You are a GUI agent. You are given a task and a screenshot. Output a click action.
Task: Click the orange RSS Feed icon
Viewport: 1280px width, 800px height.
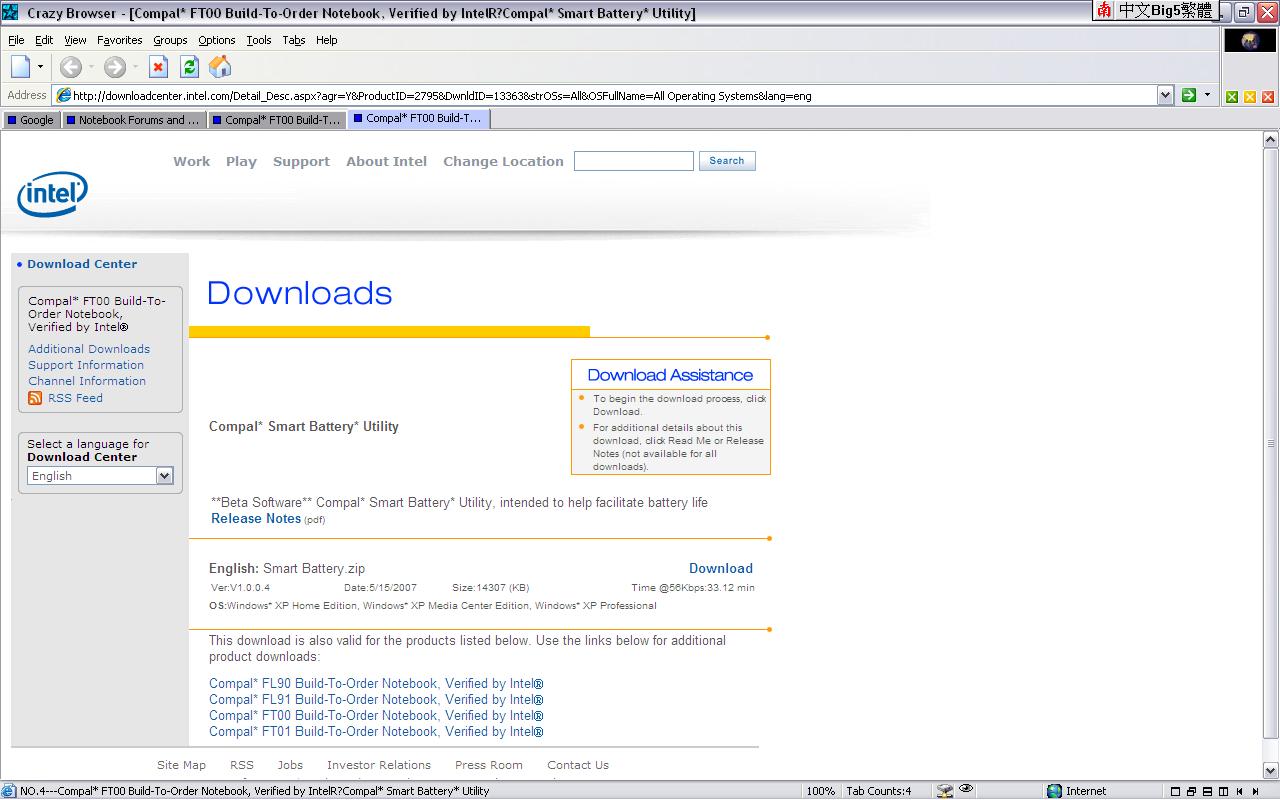(x=35, y=398)
